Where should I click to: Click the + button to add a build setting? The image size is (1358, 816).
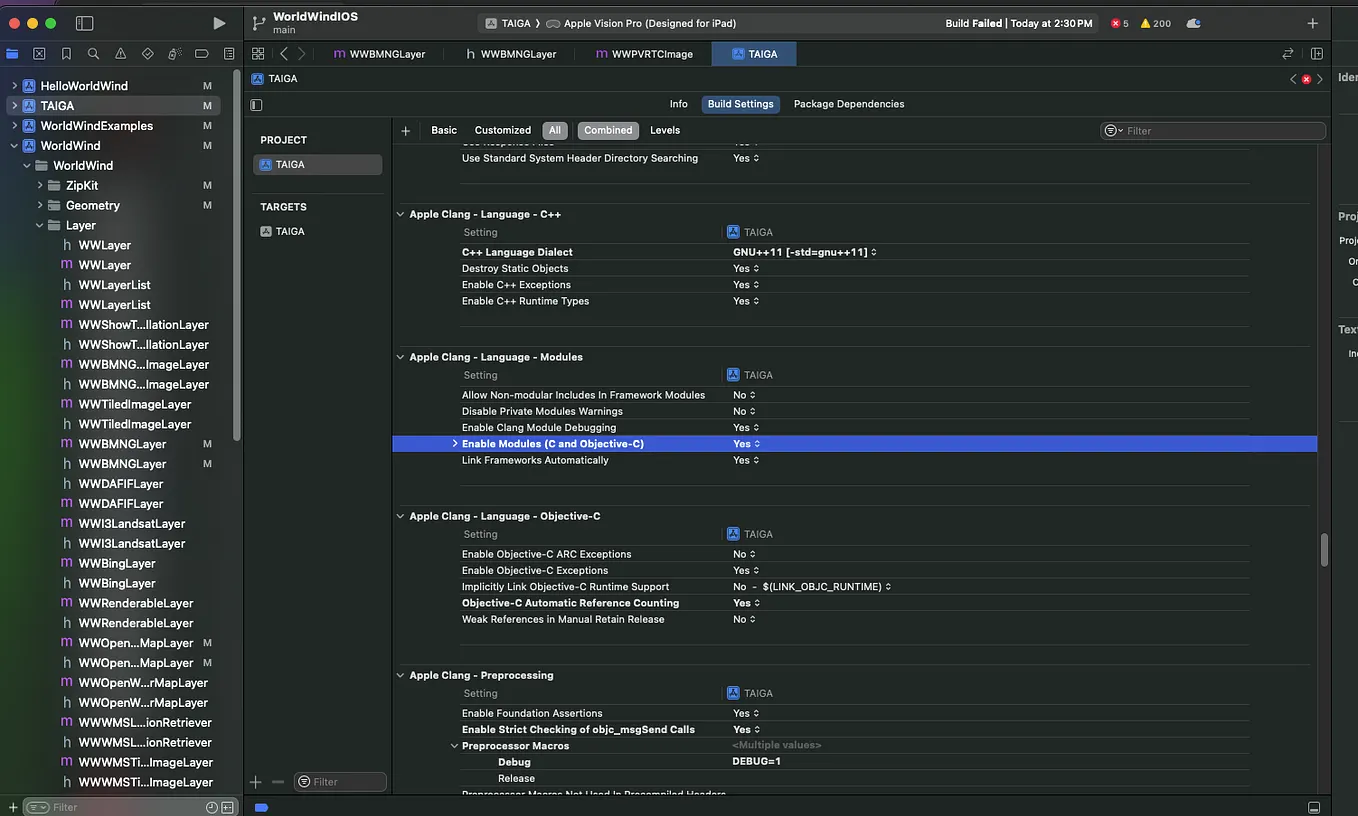pos(405,130)
